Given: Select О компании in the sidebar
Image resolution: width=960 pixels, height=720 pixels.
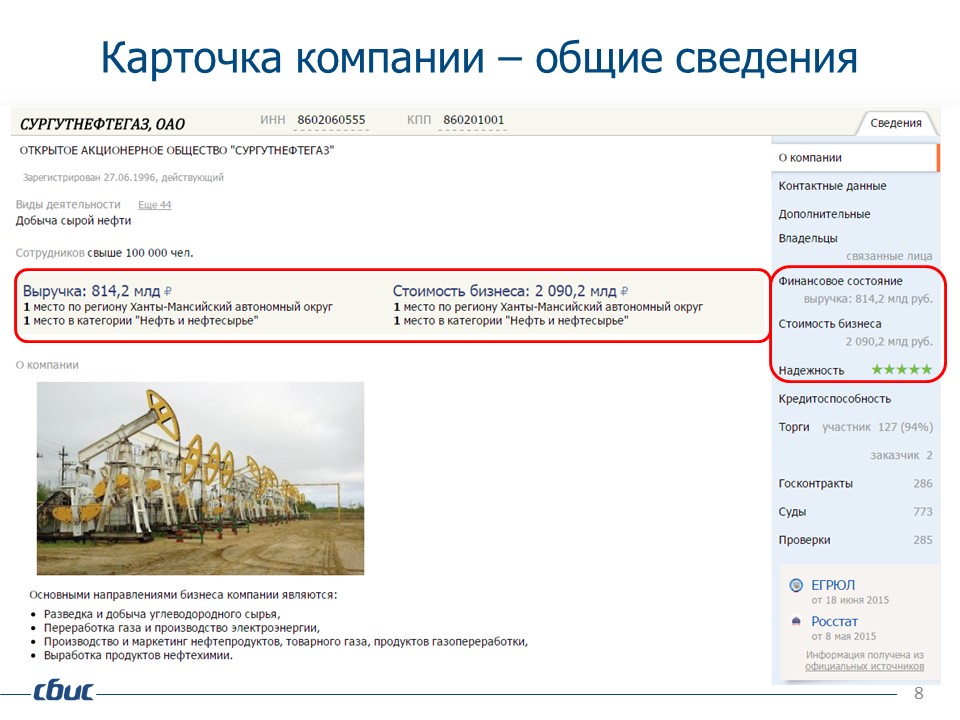Looking at the screenshot, I should [855, 157].
